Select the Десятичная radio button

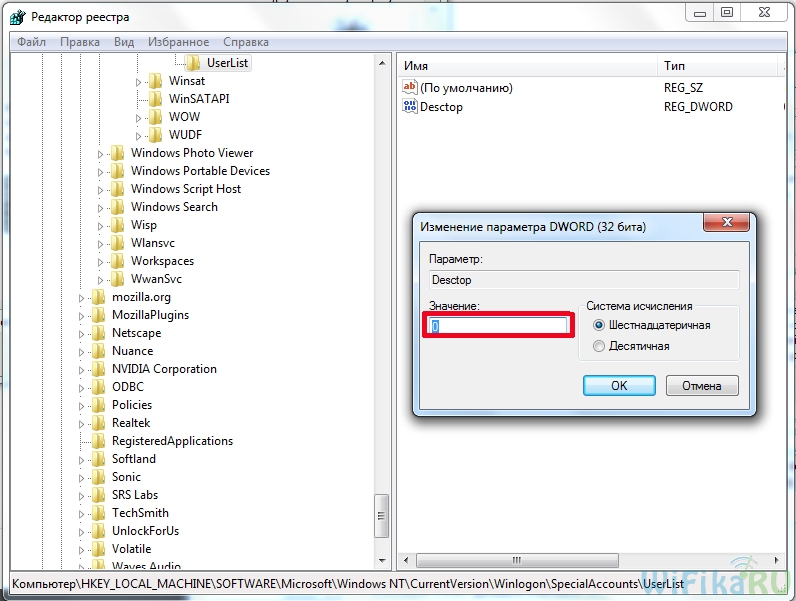tap(600, 346)
